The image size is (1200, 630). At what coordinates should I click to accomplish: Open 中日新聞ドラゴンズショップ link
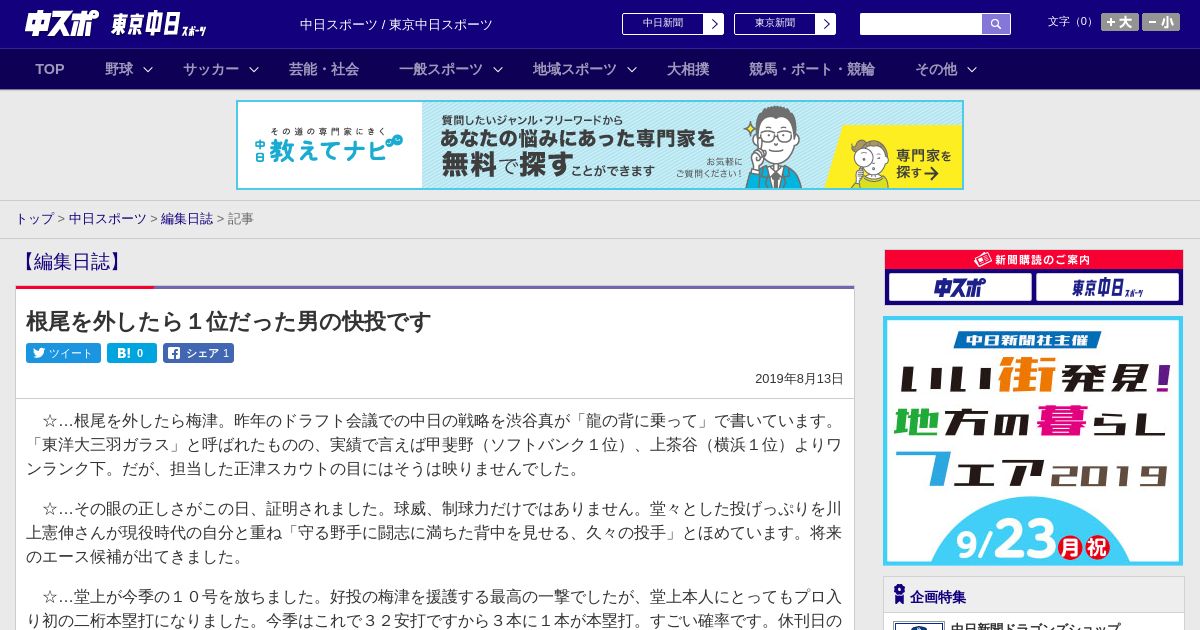[1035, 626]
